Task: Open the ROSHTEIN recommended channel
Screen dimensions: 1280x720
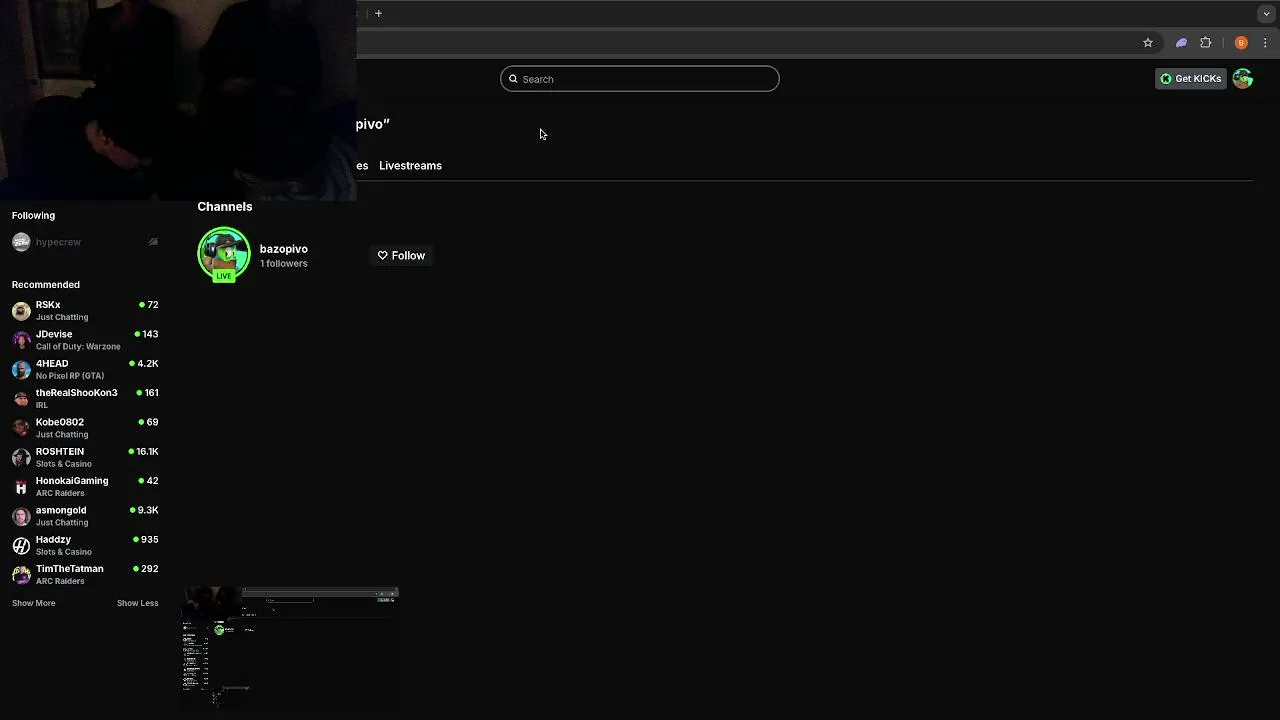Action: [85, 457]
